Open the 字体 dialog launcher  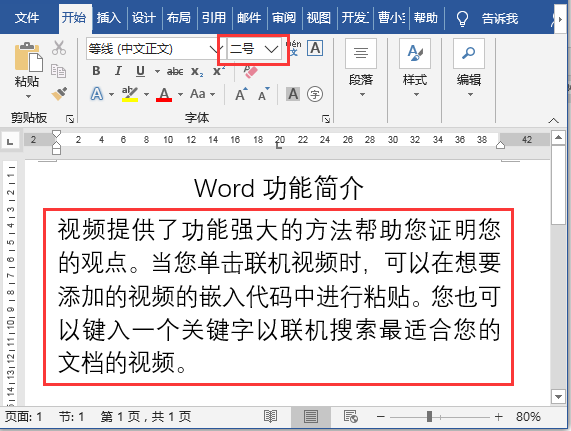click(x=326, y=119)
